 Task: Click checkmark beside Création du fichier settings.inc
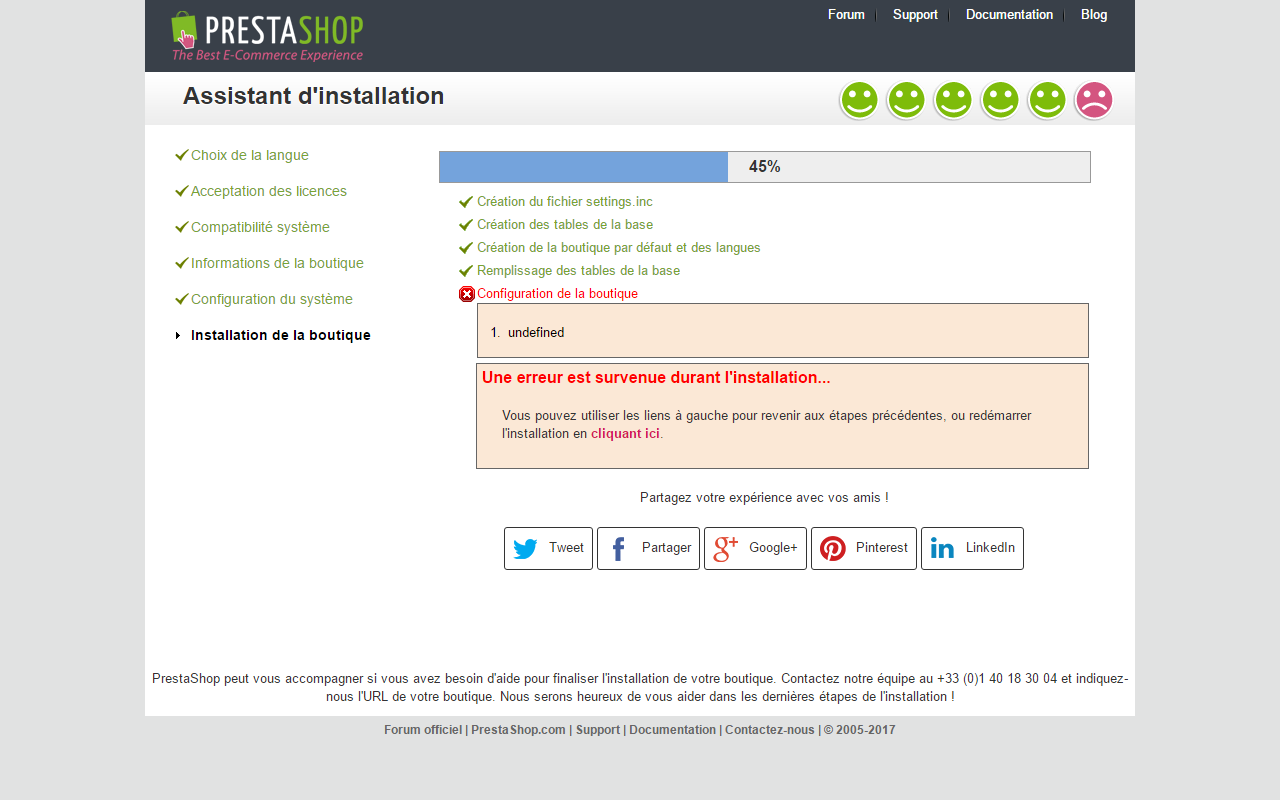tap(466, 202)
